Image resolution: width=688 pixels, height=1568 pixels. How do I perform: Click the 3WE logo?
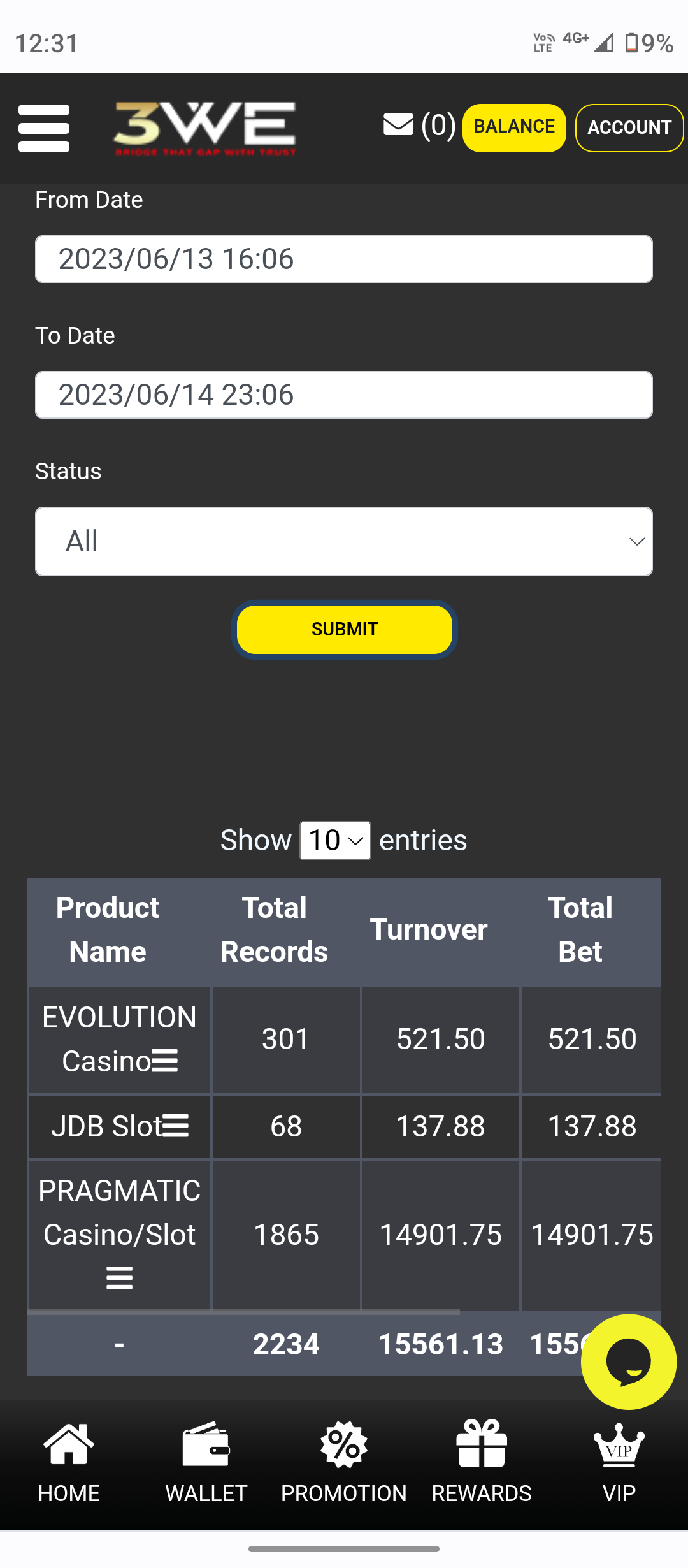[204, 128]
